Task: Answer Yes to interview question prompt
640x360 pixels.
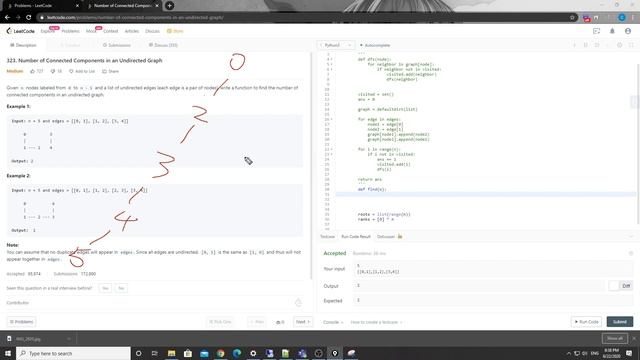Action: (x=105, y=288)
